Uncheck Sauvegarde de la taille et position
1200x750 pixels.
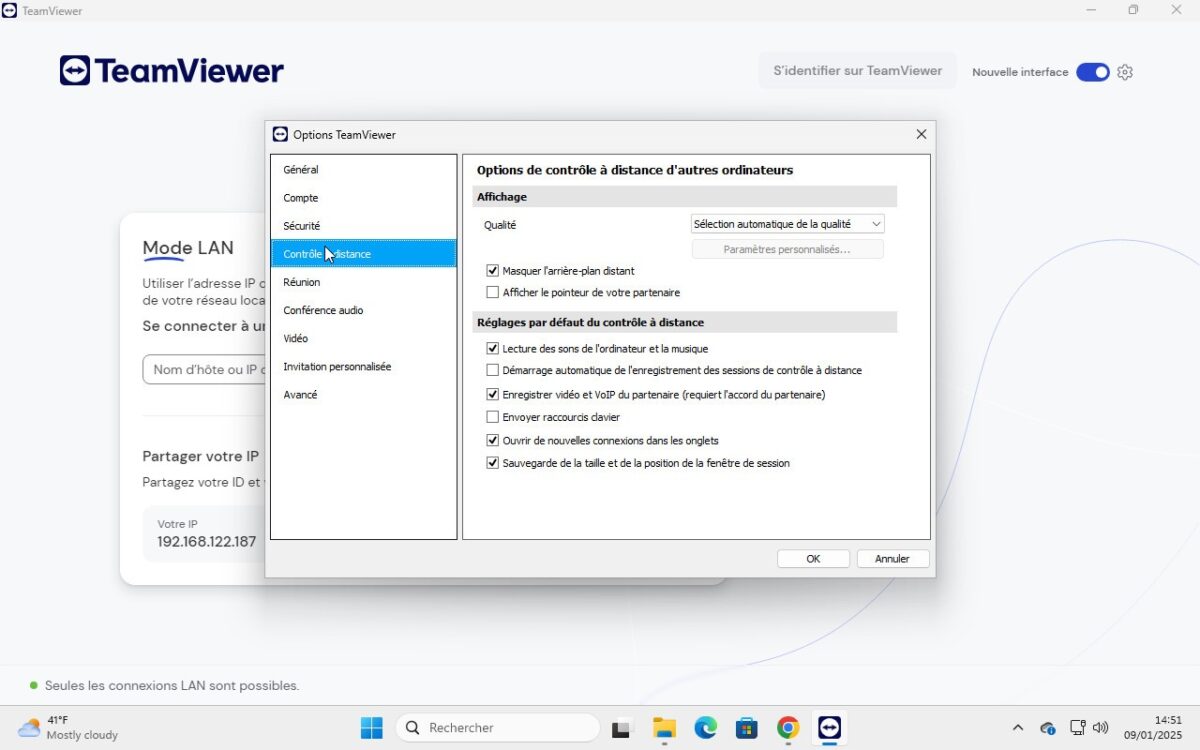pyautogui.click(x=492, y=463)
